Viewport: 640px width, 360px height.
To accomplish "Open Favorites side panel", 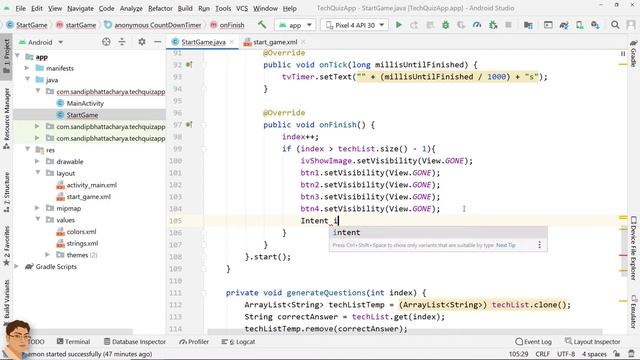I will (x=7, y=246).
